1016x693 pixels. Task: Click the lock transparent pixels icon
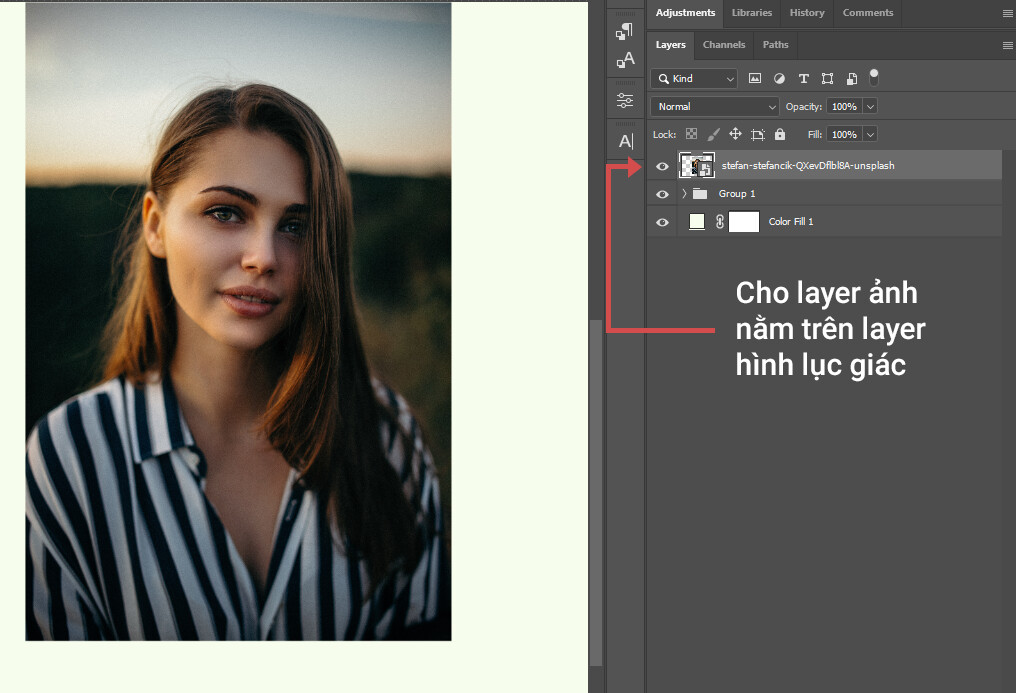click(691, 133)
